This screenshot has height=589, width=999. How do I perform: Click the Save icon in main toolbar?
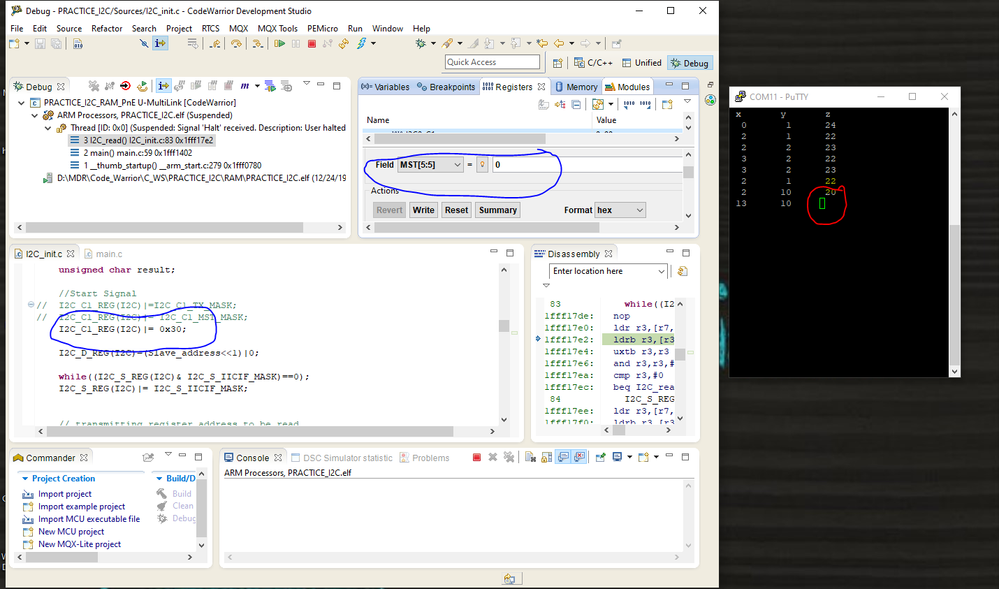click(40, 43)
